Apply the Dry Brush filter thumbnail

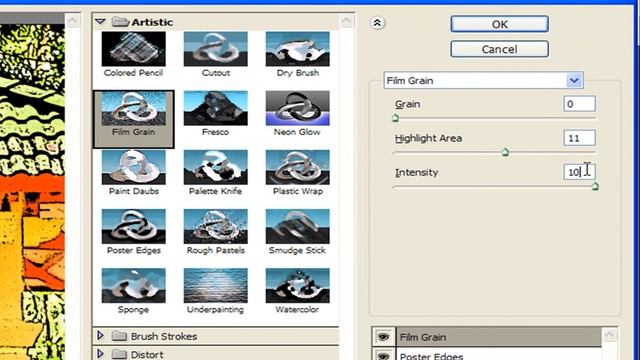[x=298, y=49]
